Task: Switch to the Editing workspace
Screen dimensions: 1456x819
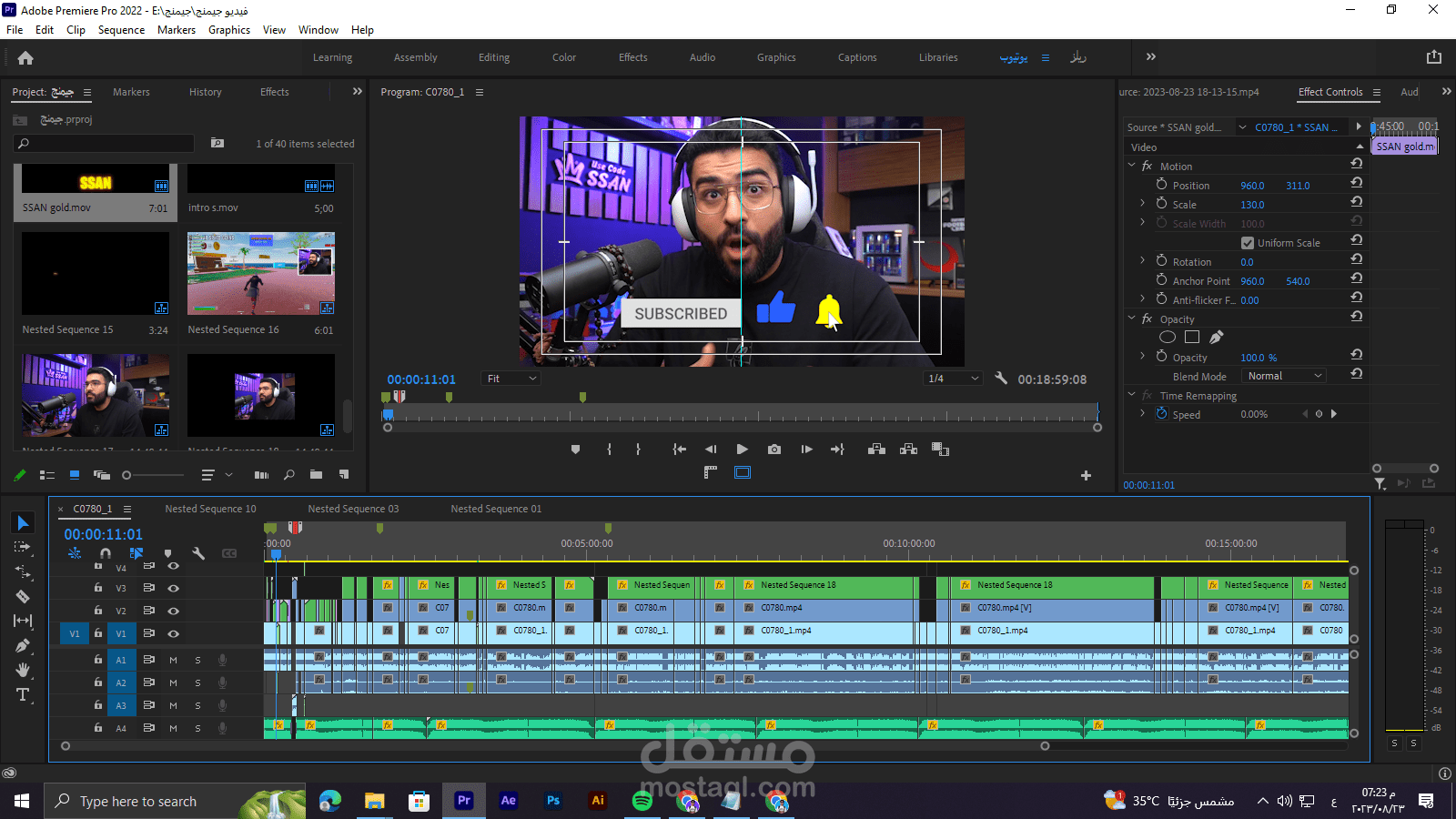Action: click(x=494, y=57)
